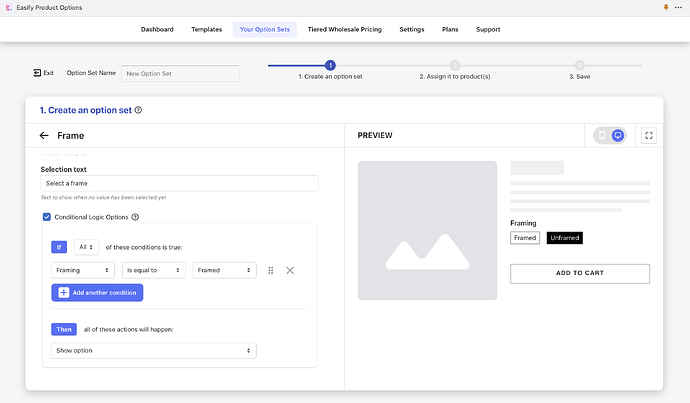
Task: Go to the Templates tab
Action: click(207, 30)
